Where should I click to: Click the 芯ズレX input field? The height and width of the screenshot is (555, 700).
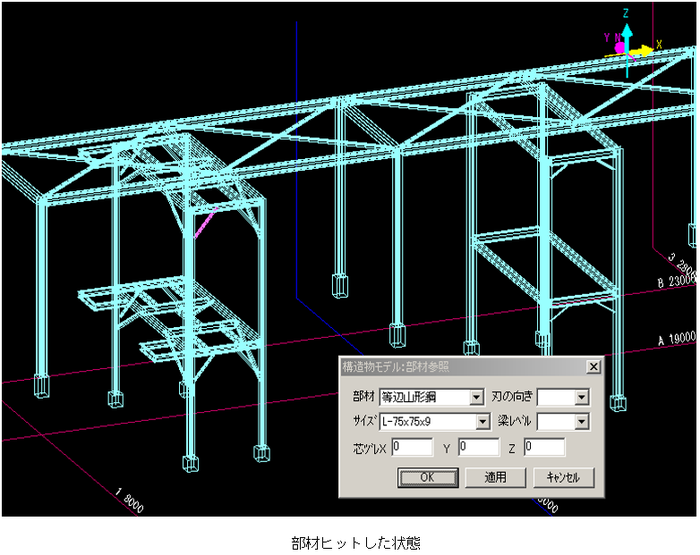pos(412,446)
